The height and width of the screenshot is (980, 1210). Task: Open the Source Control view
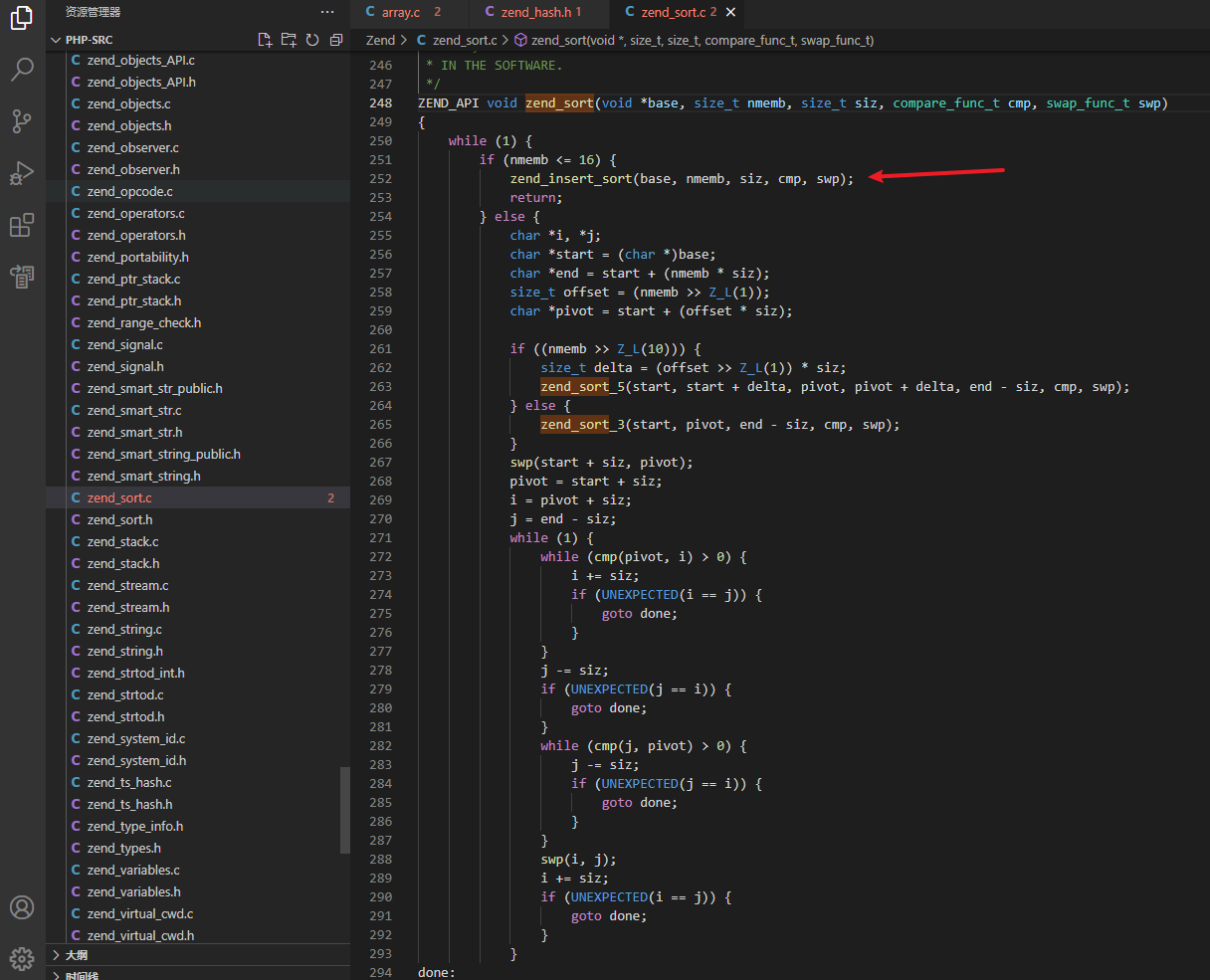pyautogui.click(x=22, y=121)
